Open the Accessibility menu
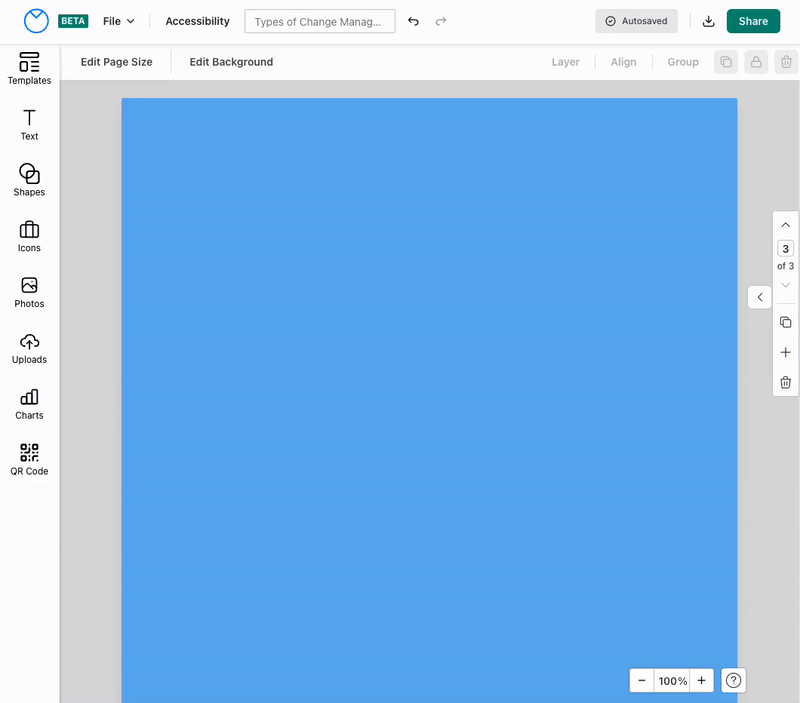 pos(197,20)
